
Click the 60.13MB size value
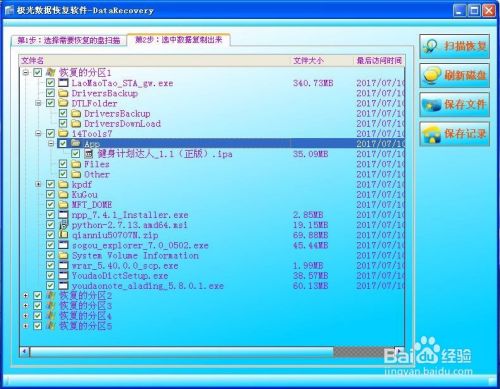[310, 286]
